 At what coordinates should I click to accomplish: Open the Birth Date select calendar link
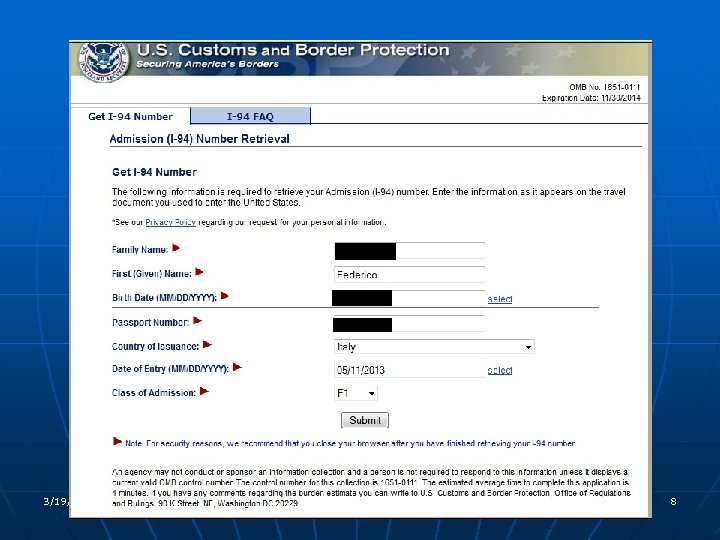[x=500, y=299]
